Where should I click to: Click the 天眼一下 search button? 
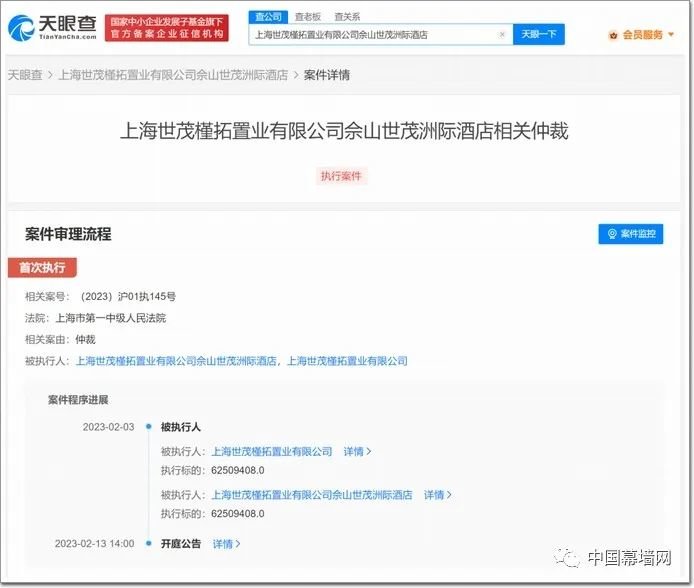pyautogui.click(x=539, y=34)
